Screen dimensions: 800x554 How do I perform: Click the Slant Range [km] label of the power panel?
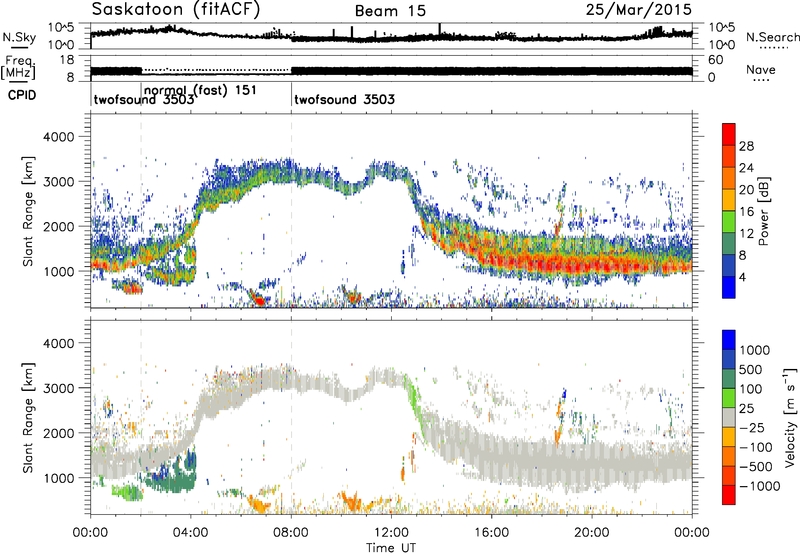pos(28,211)
